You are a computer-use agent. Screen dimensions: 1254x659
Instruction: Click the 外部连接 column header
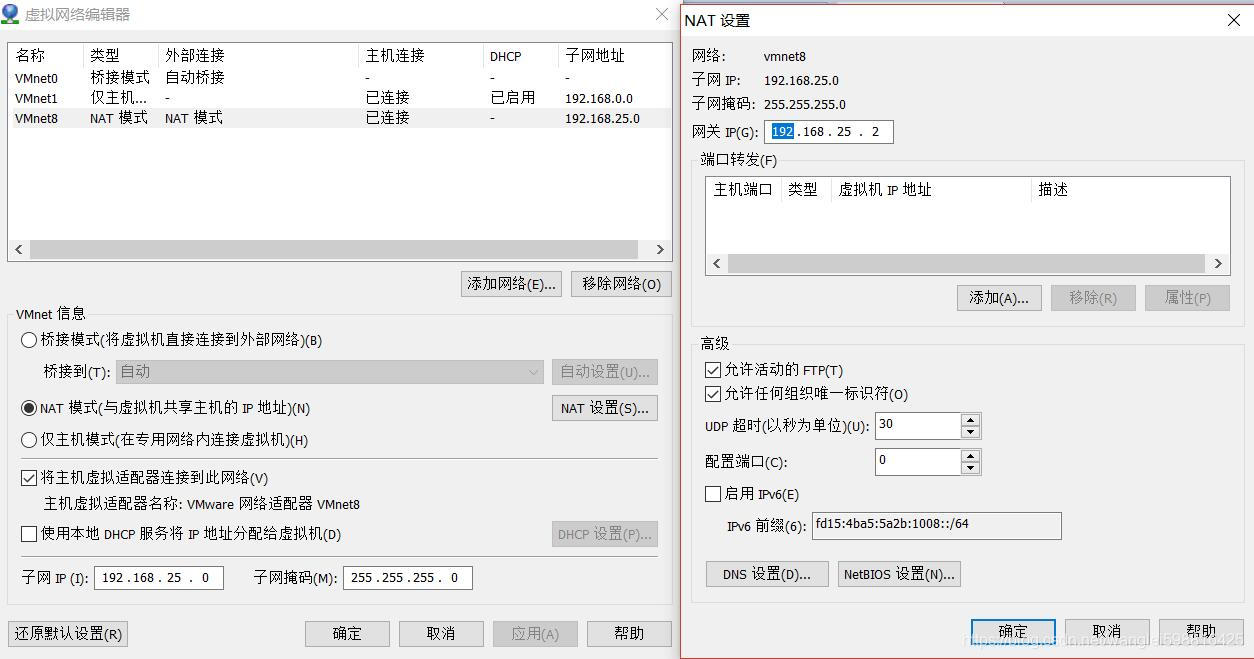pyautogui.click(x=195, y=56)
